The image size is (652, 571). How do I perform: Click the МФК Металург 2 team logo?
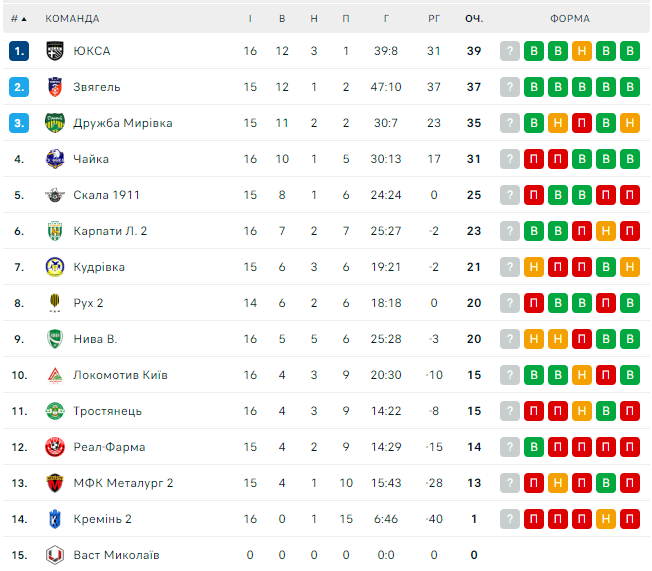55,483
